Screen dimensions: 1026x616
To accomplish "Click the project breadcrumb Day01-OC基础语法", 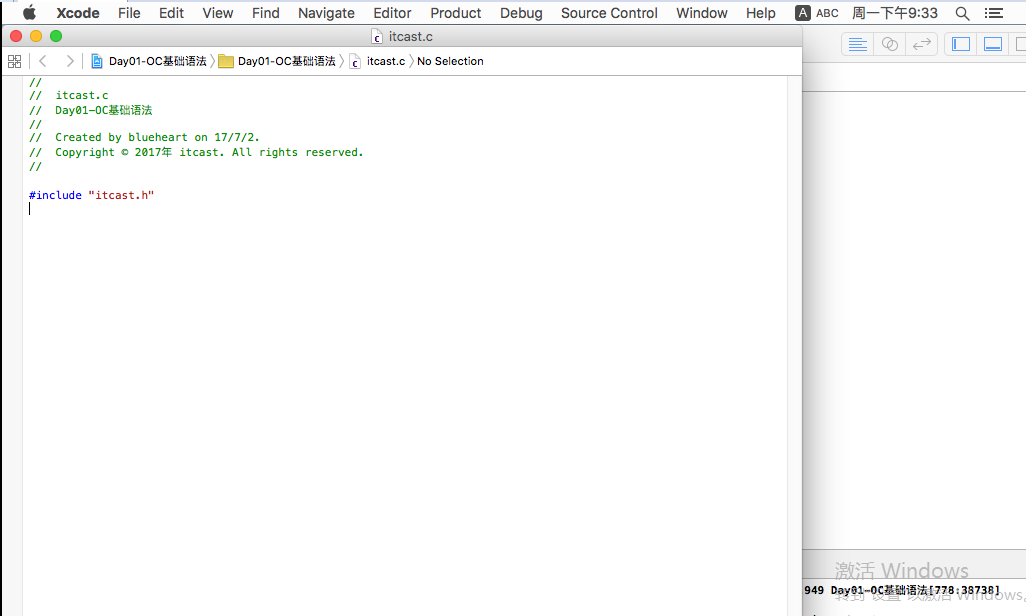I will click(x=149, y=62).
